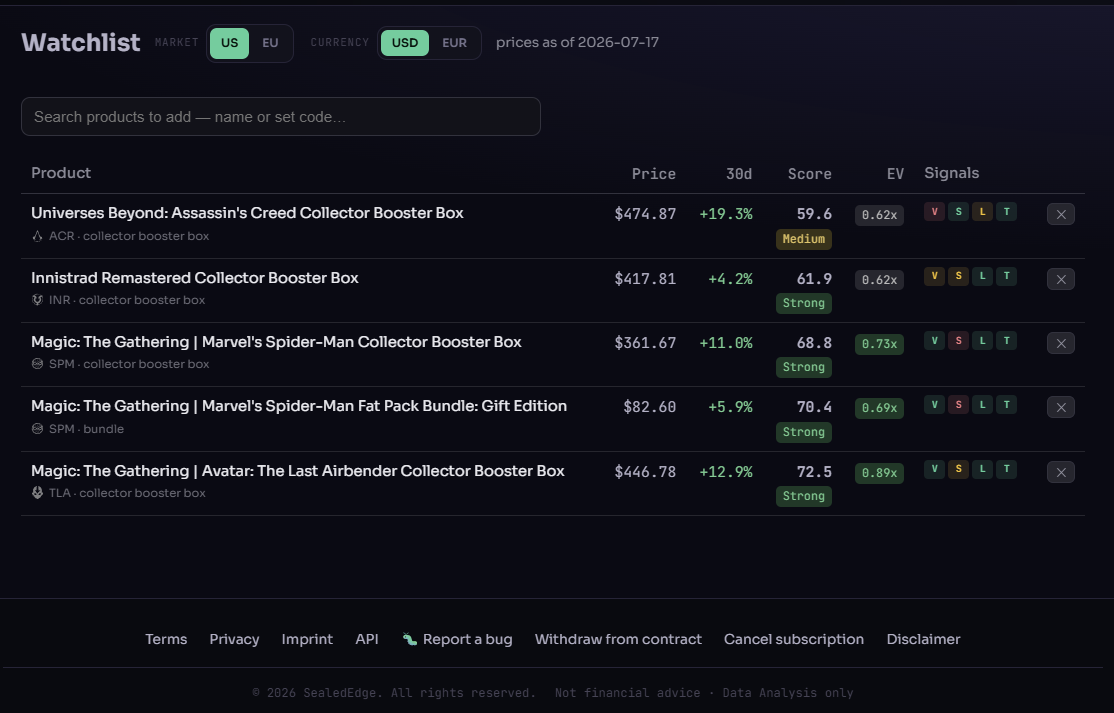Image resolution: width=1114 pixels, height=713 pixels.
Task: Remove Assassin's Creed Collector Booster Box from watchlist
Action: 1061,214
